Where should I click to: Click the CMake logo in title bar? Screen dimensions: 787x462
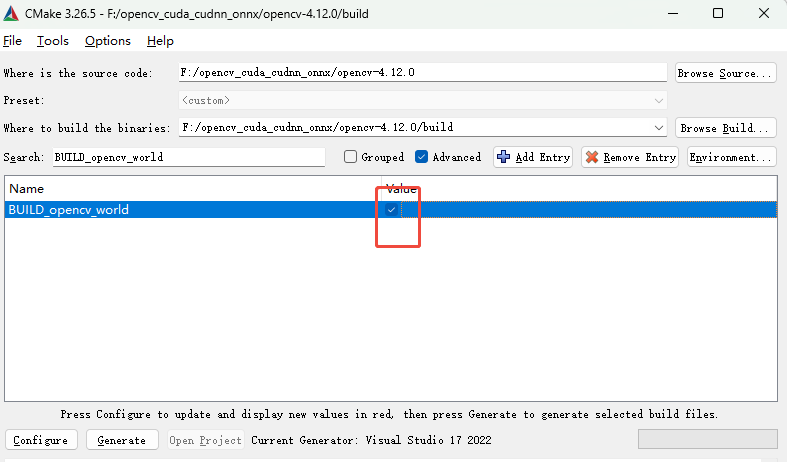(x=11, y=14)
